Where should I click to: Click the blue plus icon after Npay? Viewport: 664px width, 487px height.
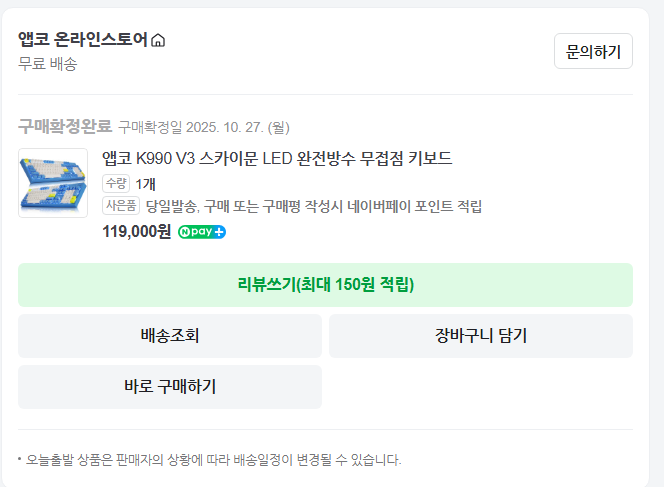(219, 232)
